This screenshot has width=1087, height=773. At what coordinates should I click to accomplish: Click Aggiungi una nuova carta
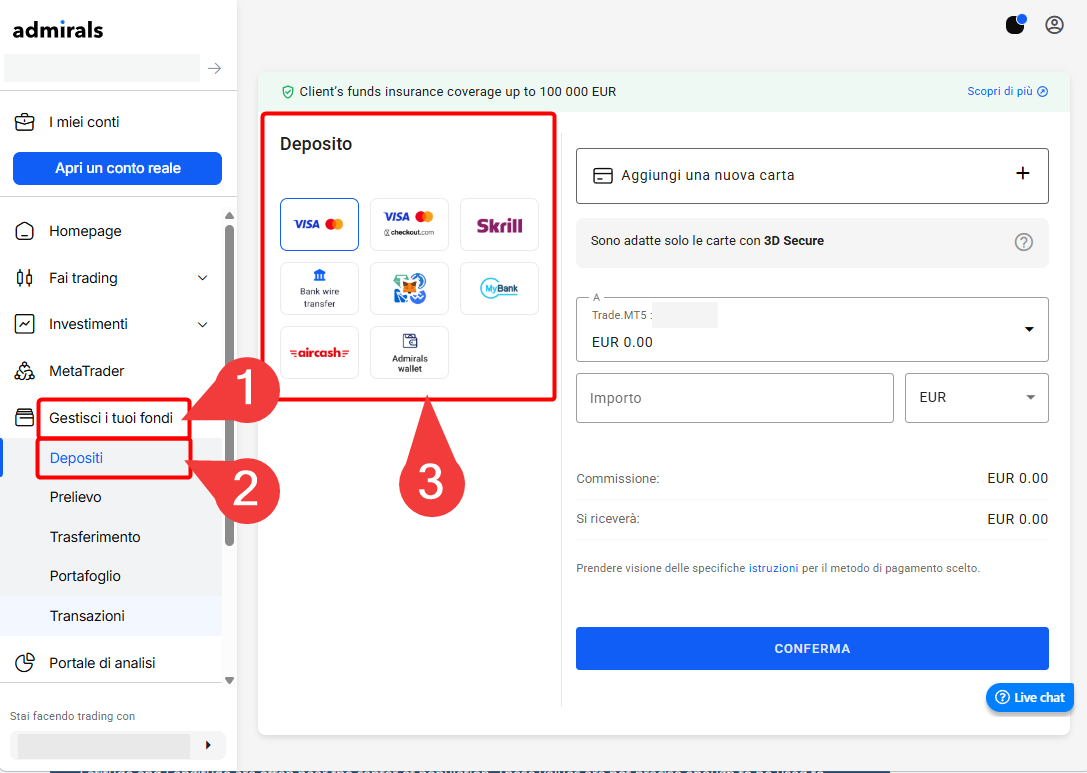[x=812, y=175]
